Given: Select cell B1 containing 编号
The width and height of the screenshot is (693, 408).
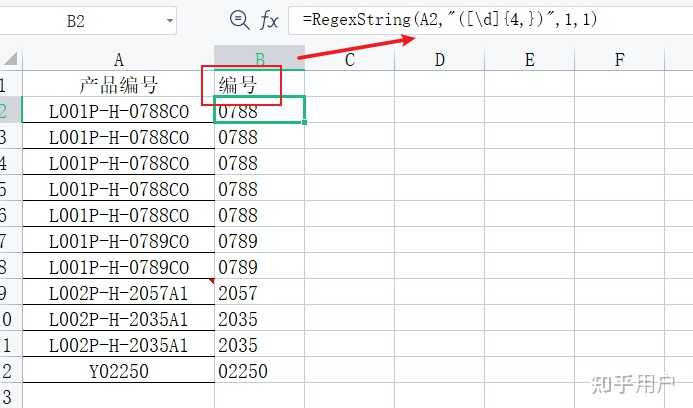Looking at the screenshot, I should click(260, 84).
